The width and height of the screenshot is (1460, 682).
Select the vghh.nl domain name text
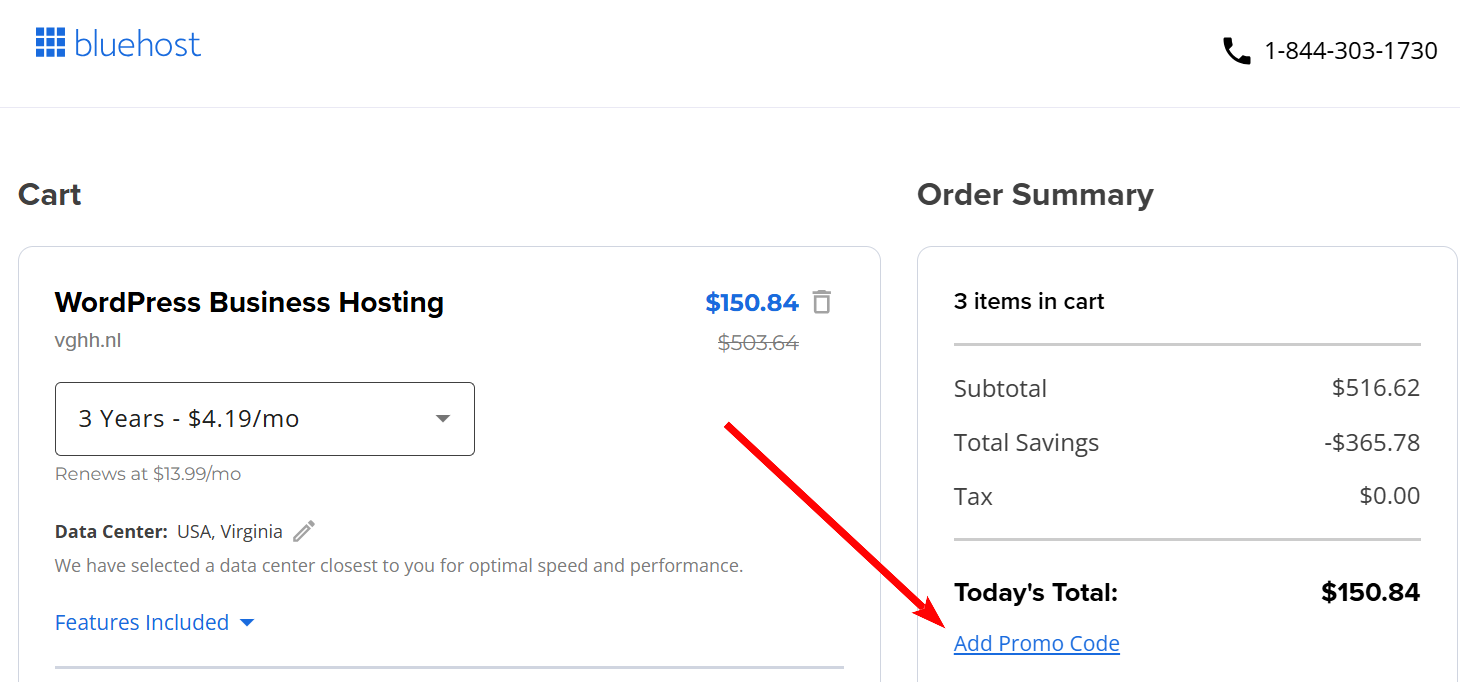(x=88, y=339)
